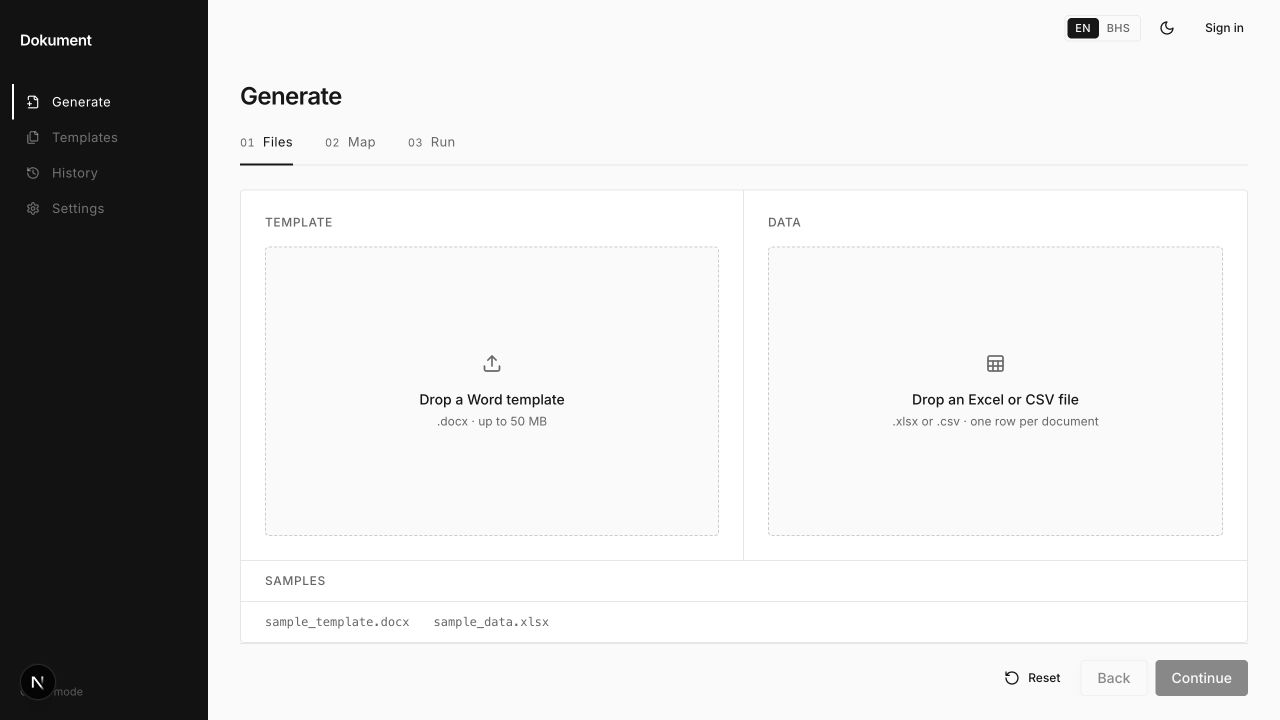Click the Back button
The height and width of the screenshot is (720, 1280).
tap(1113, 678)
